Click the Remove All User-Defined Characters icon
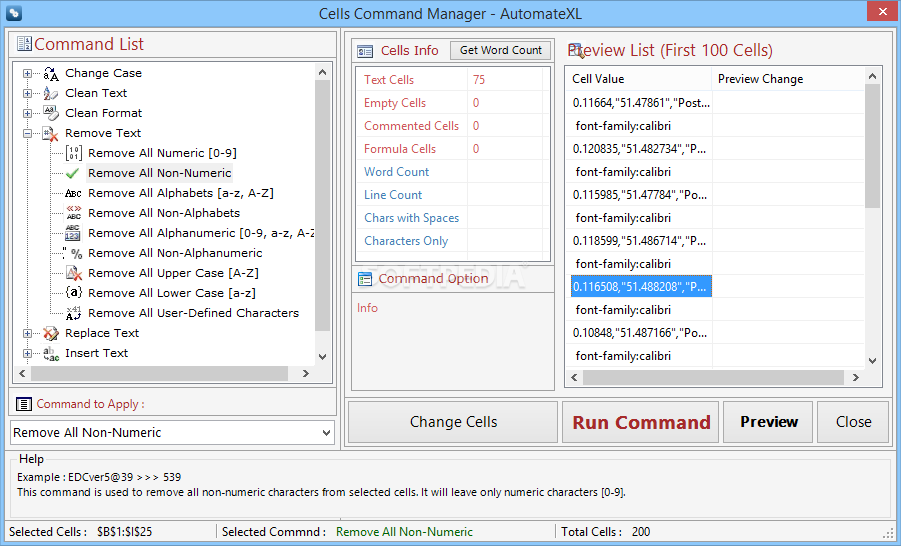 [74, 313]
